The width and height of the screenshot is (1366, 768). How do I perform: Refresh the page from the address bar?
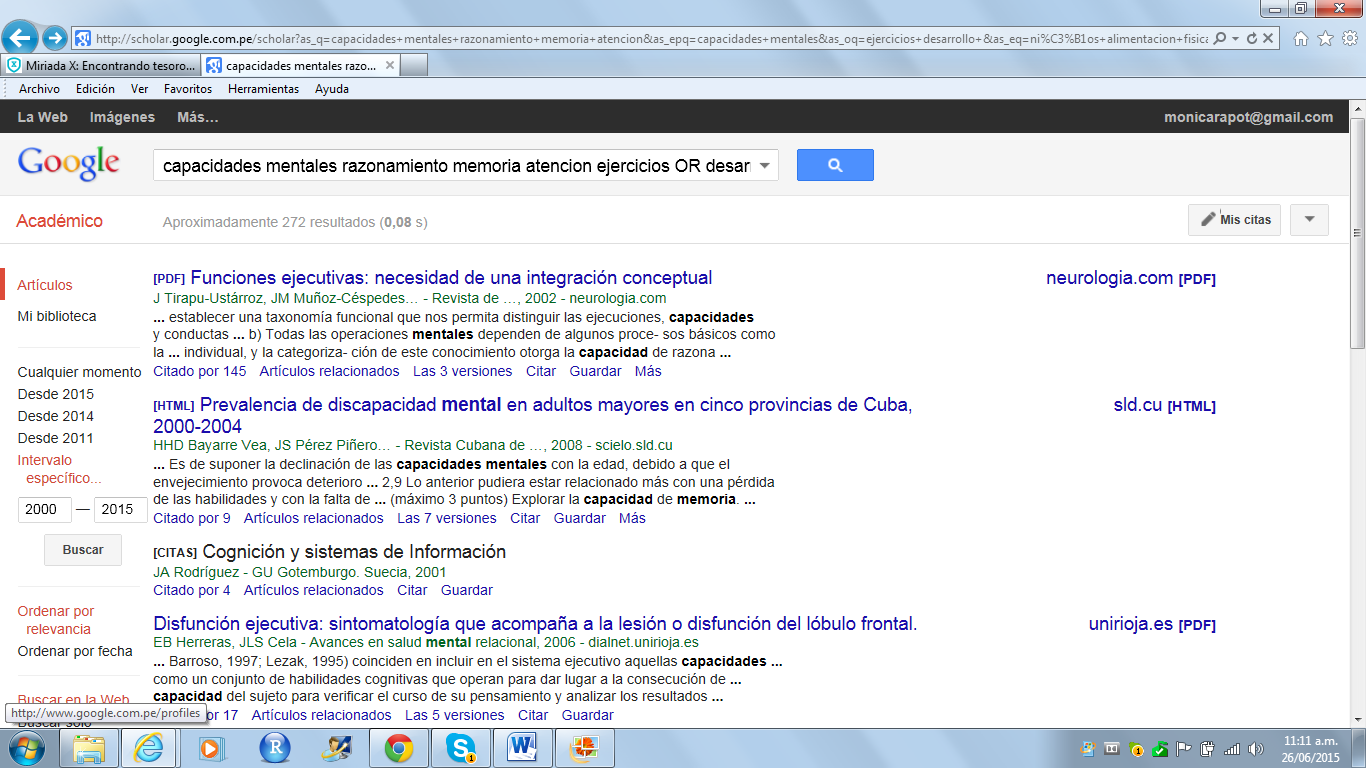(x=1252, y=38)
